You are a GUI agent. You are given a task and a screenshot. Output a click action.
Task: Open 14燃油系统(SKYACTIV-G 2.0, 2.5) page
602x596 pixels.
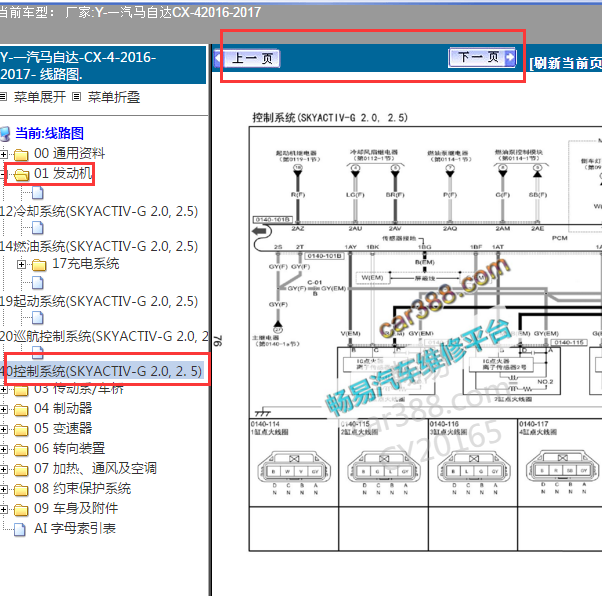(99, 246)
